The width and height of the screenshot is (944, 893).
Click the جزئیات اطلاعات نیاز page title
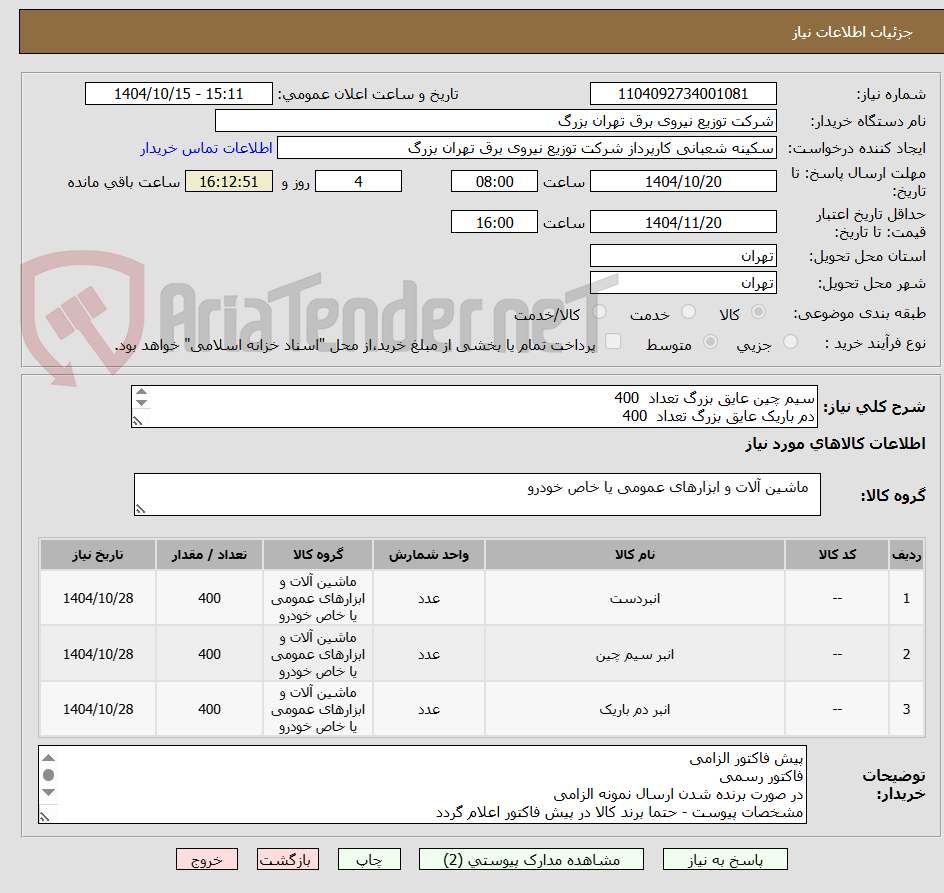[x=852, y=32]
